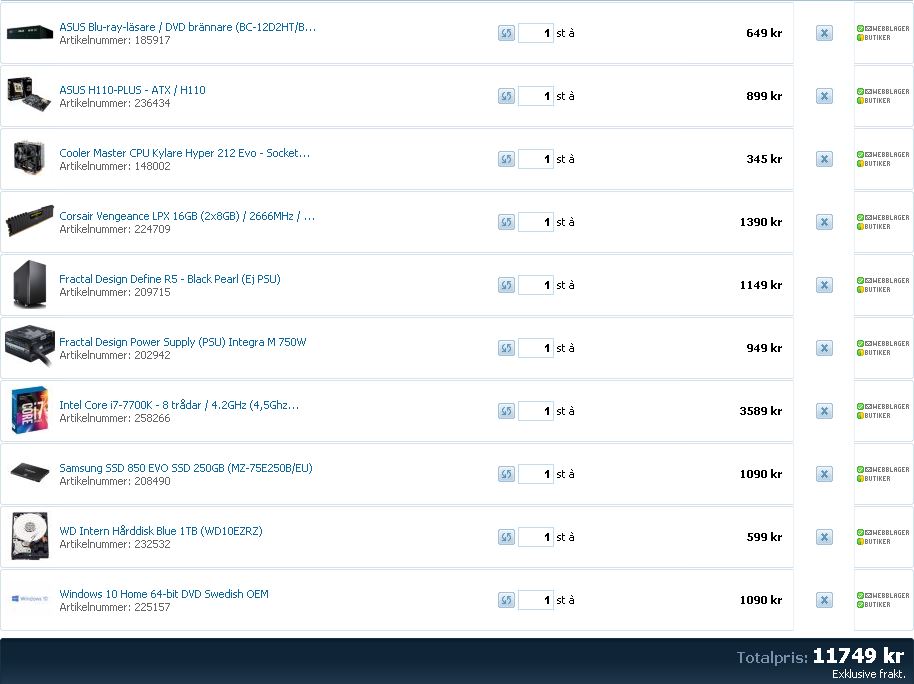Screen dimensions: 914x684
Task: Click the "Exklusive frakt." note
Action: pos(869,674)
